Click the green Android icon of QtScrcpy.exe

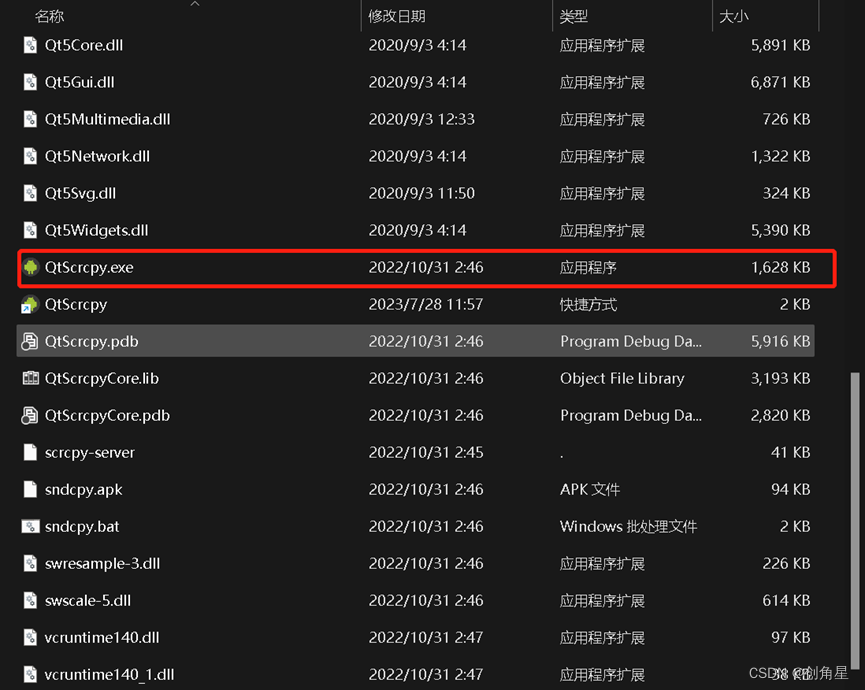click(30, 268)
